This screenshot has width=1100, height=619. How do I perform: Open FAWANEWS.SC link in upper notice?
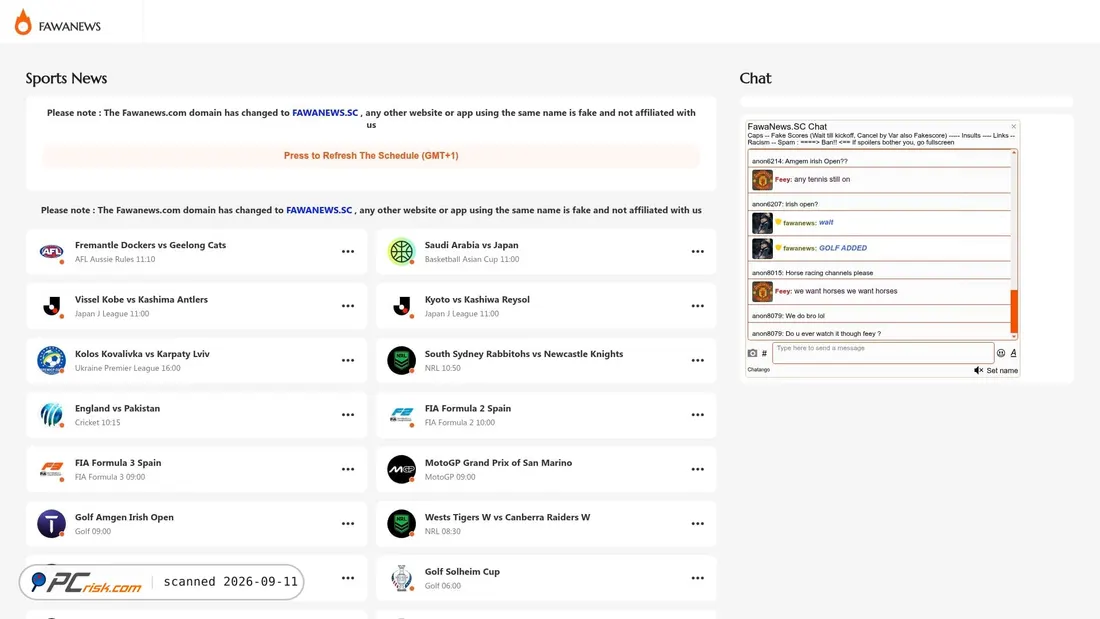(x=325, y=112)
